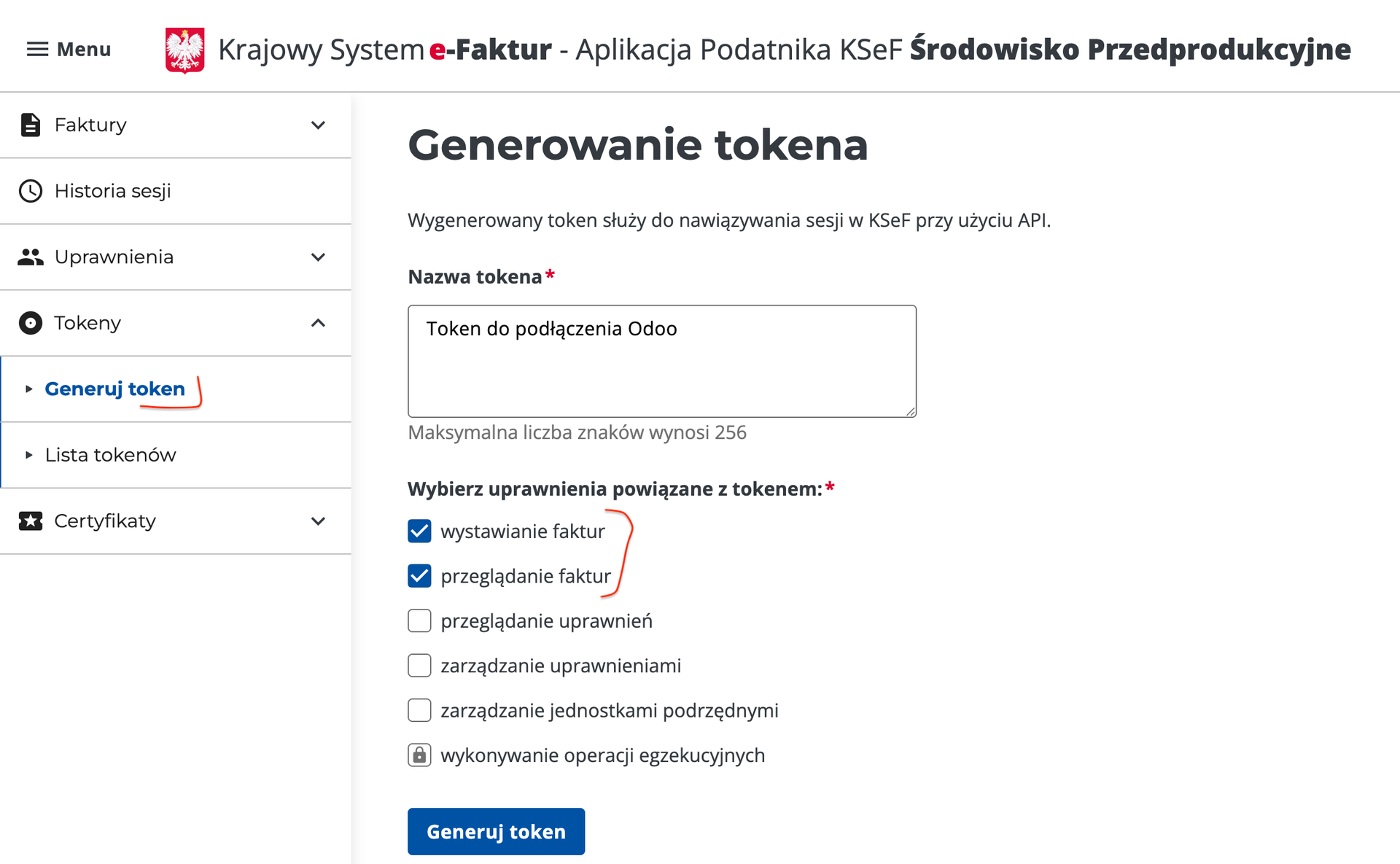Click the Polish eagle emblem logo
1400x864 pixels.
(x=184, y=50)
